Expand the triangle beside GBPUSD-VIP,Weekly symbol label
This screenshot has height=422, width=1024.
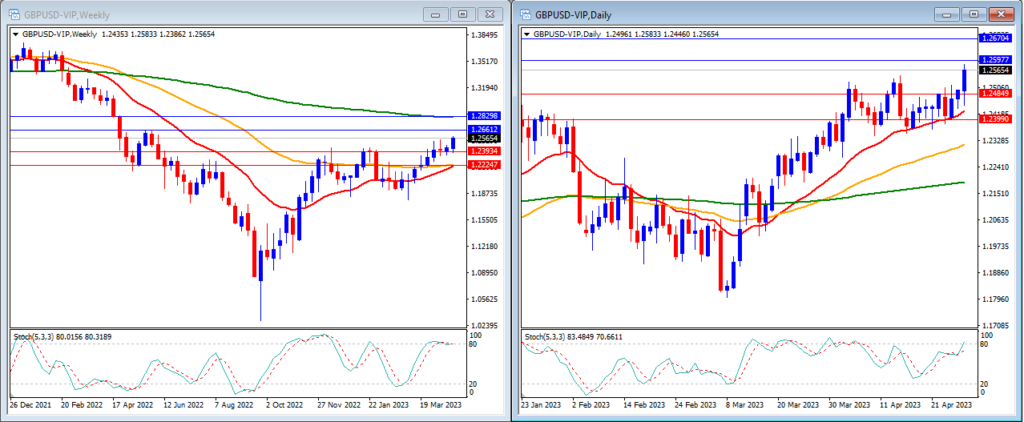tap(16, 33)
